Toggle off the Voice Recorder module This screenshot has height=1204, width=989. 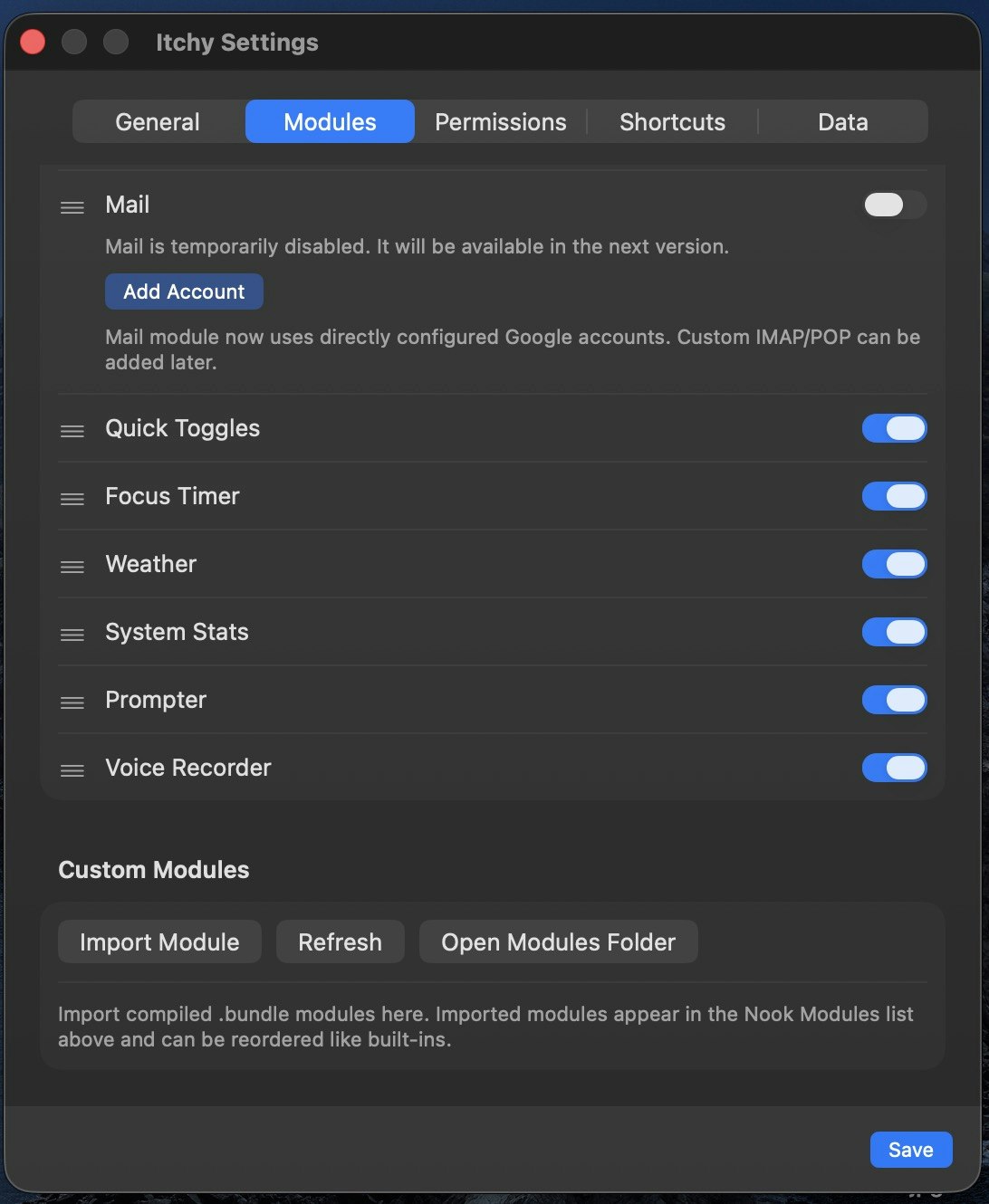[x=895, y=768]
